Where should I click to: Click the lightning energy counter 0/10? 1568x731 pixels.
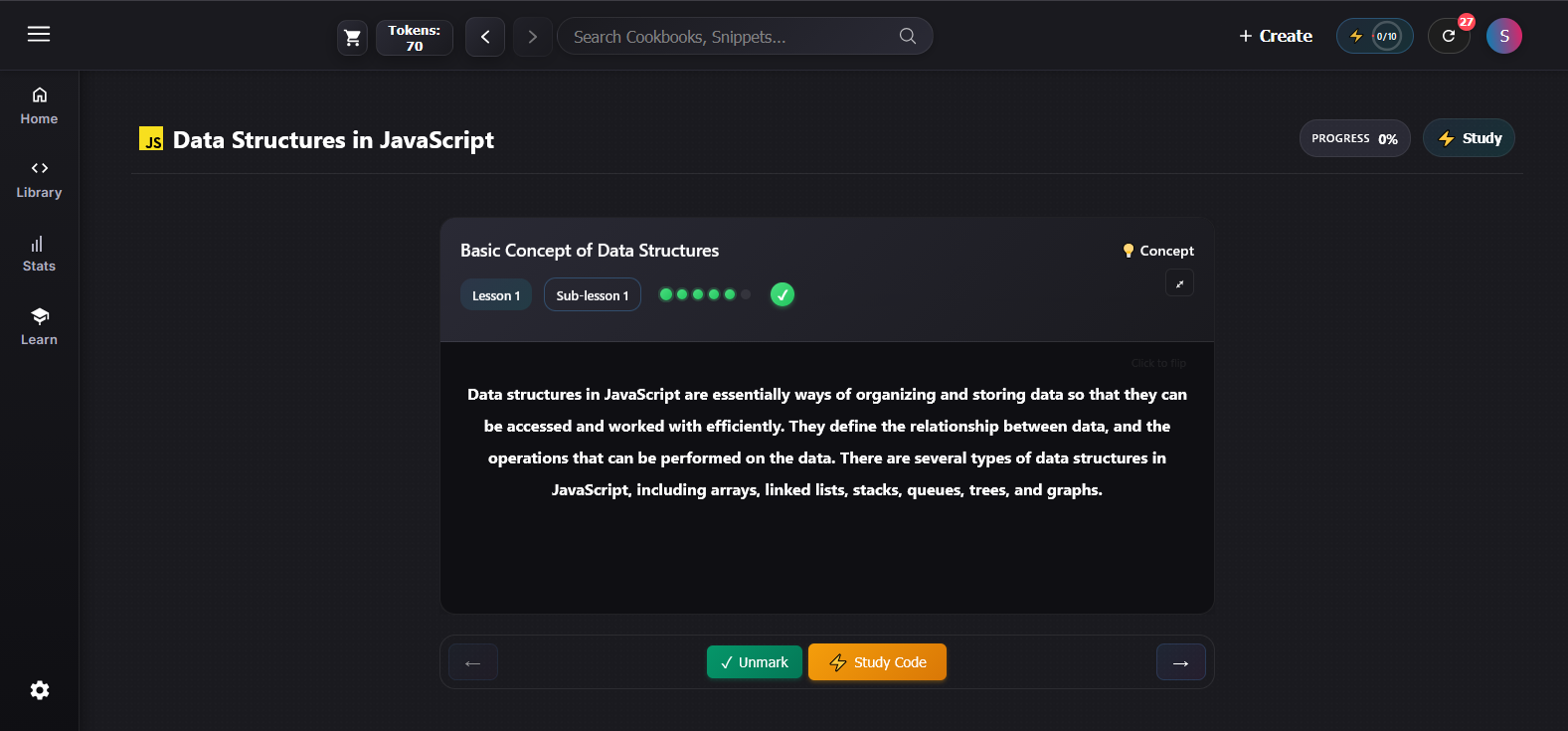click(1374, 37)
